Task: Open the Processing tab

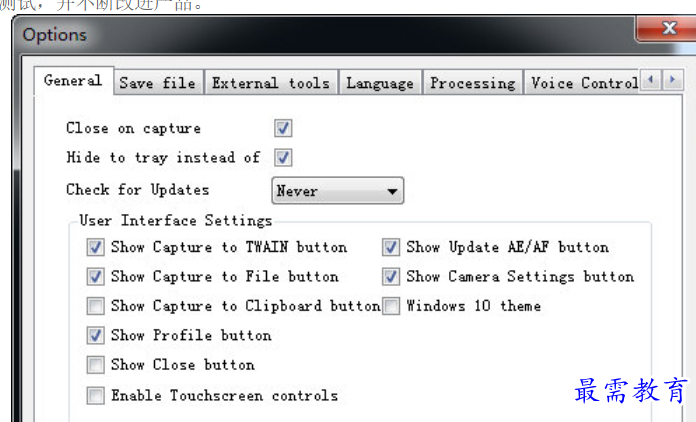Action: coord(473,83)
